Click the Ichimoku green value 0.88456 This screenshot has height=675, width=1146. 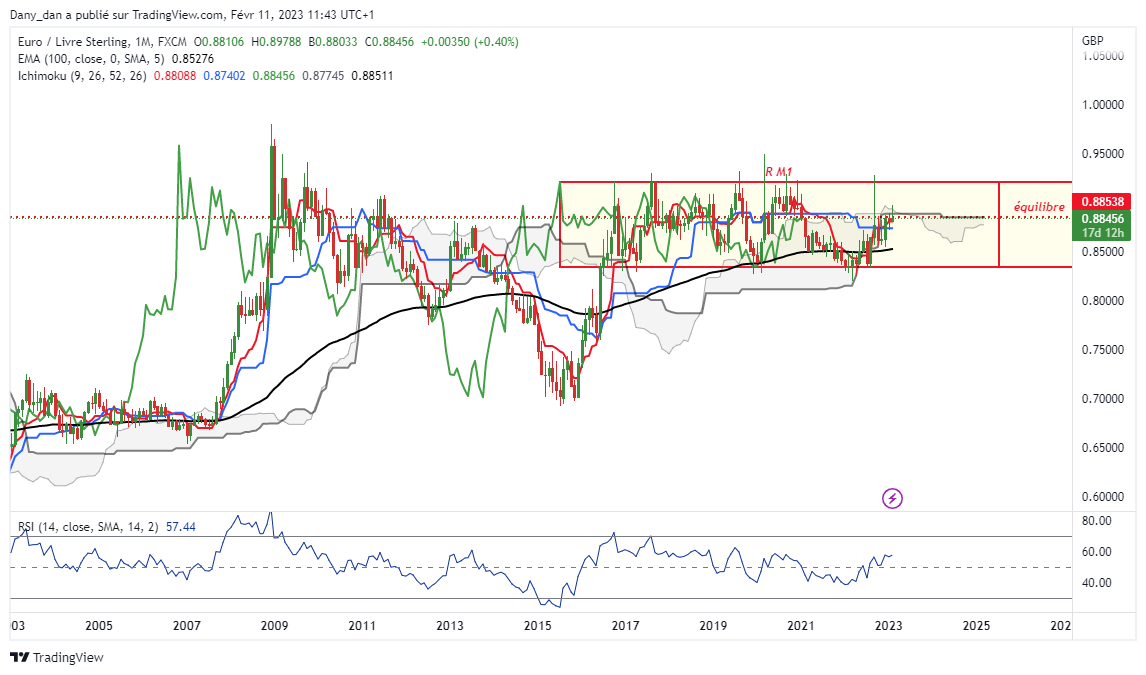click(x=274, y=76)
